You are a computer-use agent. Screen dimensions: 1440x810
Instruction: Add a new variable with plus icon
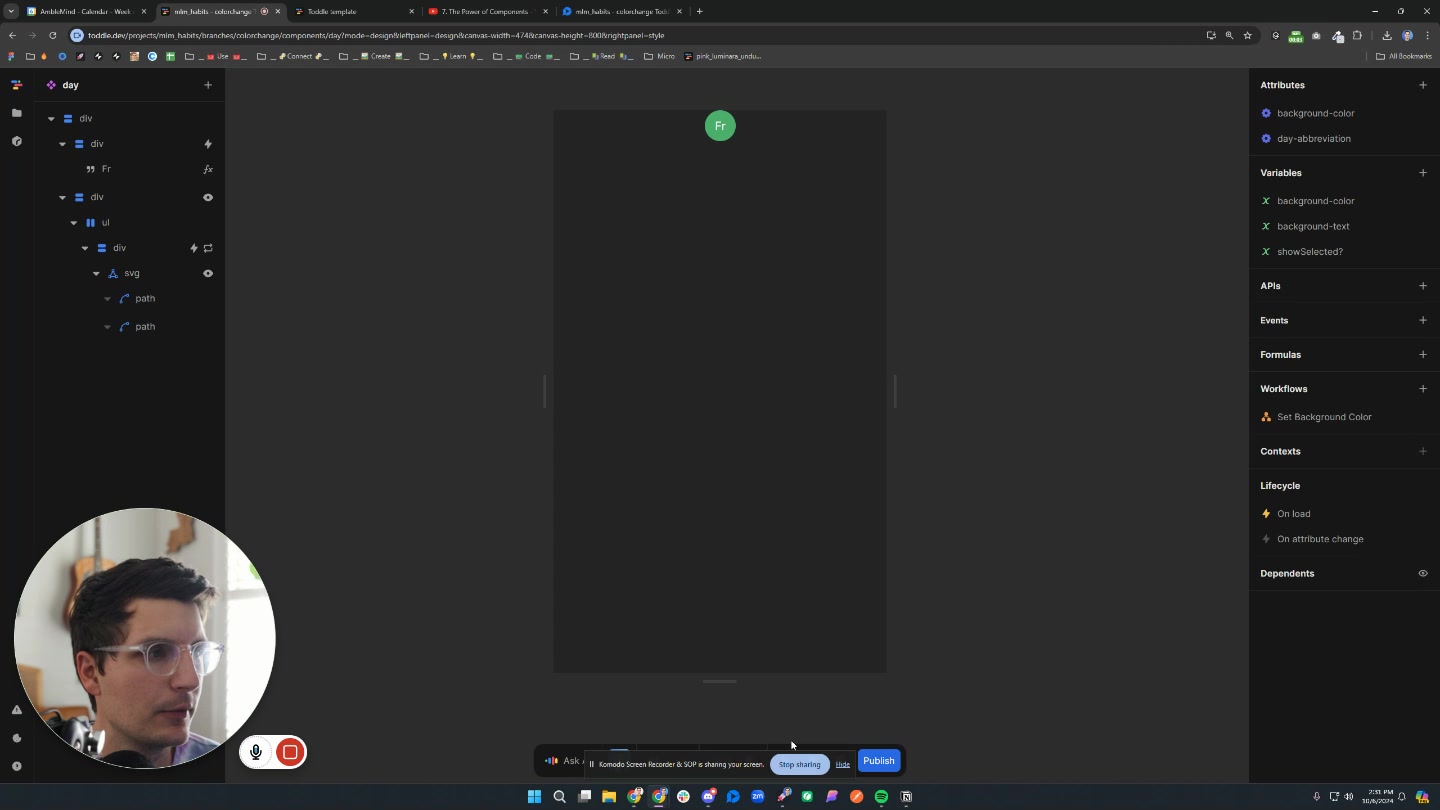click(x=1422, y=173)
